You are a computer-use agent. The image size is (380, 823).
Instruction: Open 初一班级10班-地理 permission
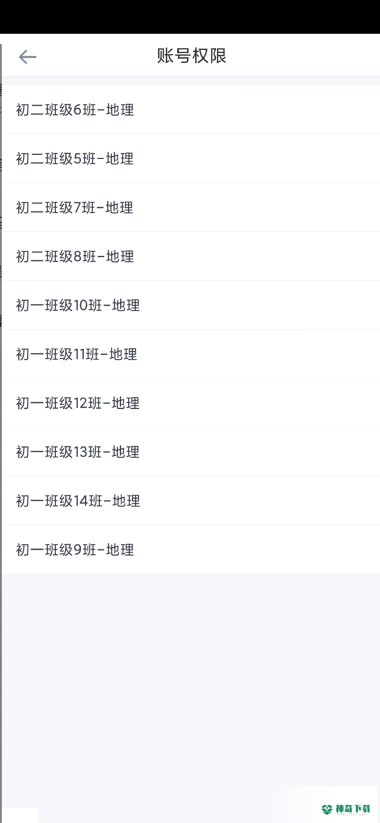coord(192,305)
